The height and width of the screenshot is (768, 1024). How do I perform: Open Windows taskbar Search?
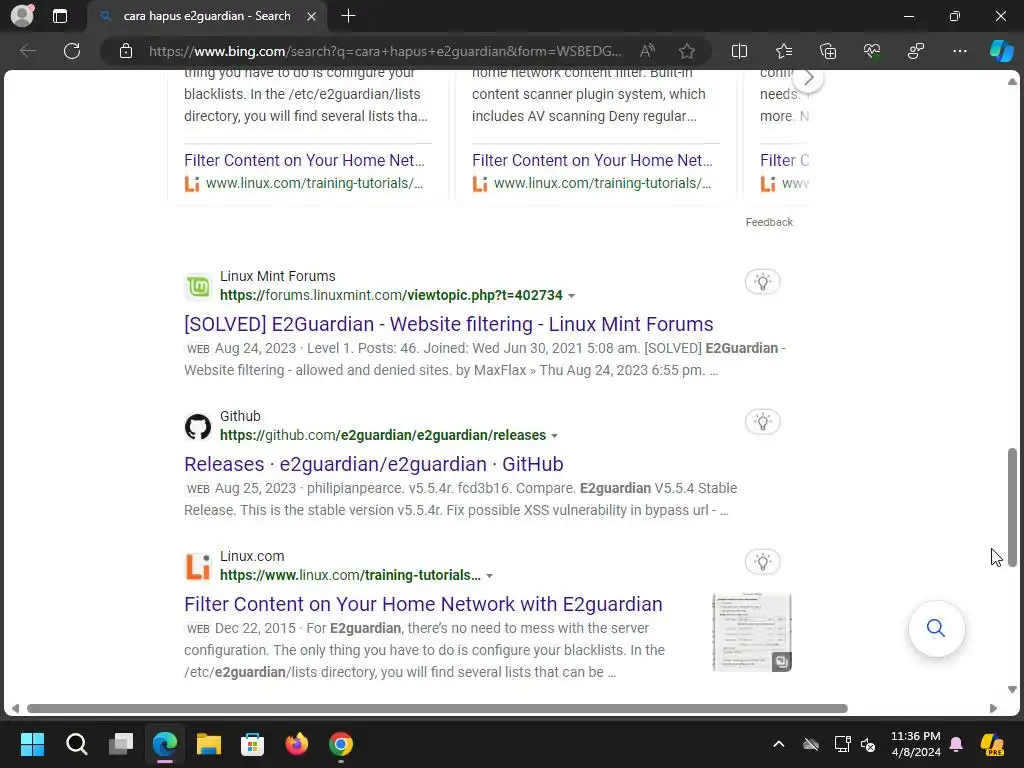click(x=76, y=744)
